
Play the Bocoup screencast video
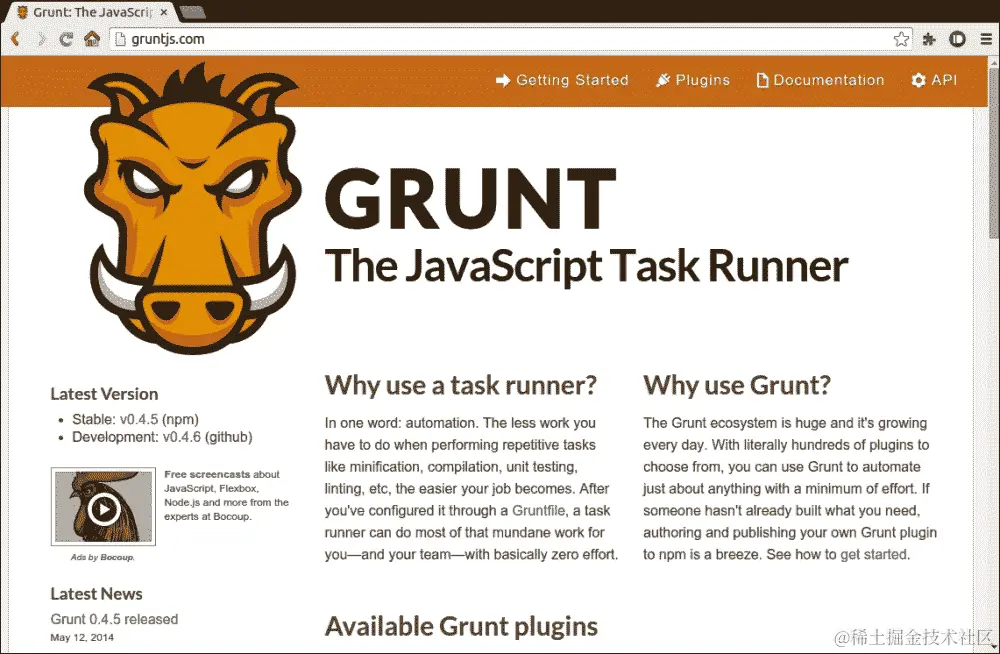(103, 509)
